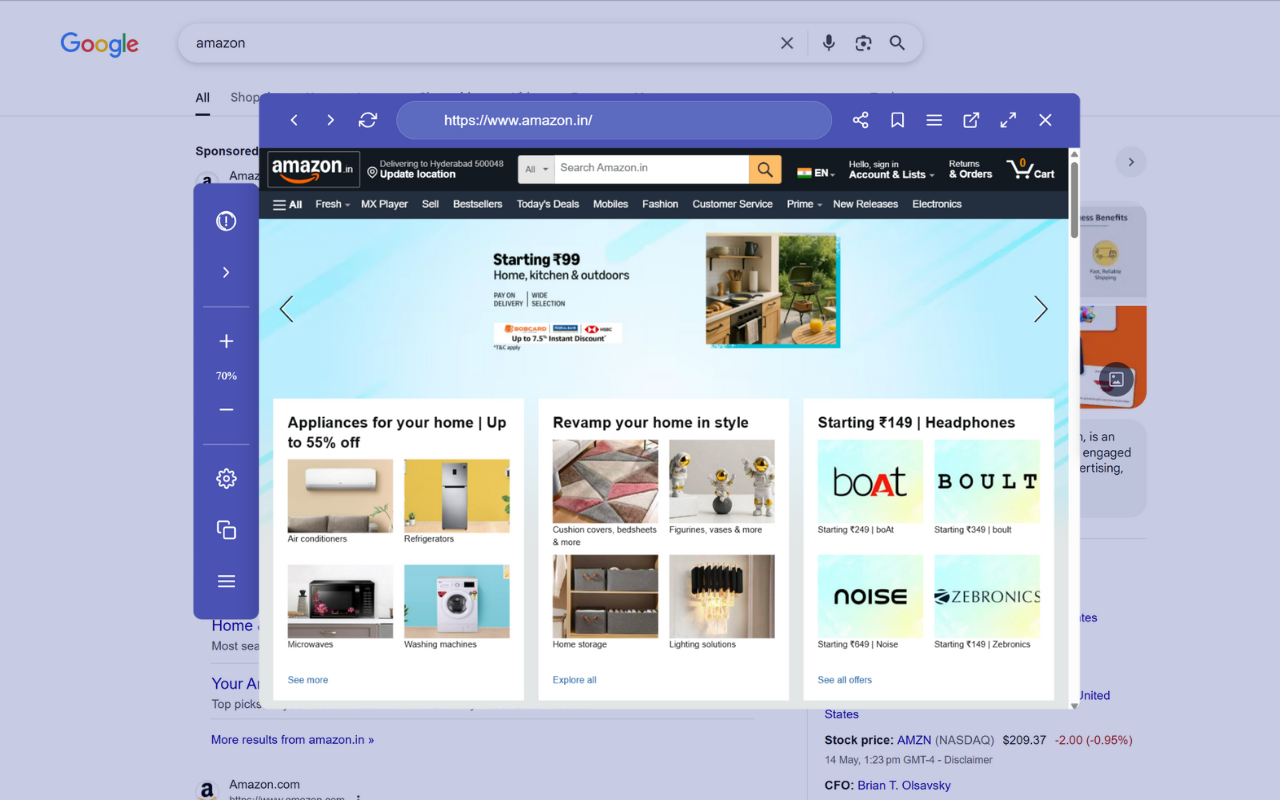Start Google voice search microphone
The image size is (1280, 800).
coord(828,43)
